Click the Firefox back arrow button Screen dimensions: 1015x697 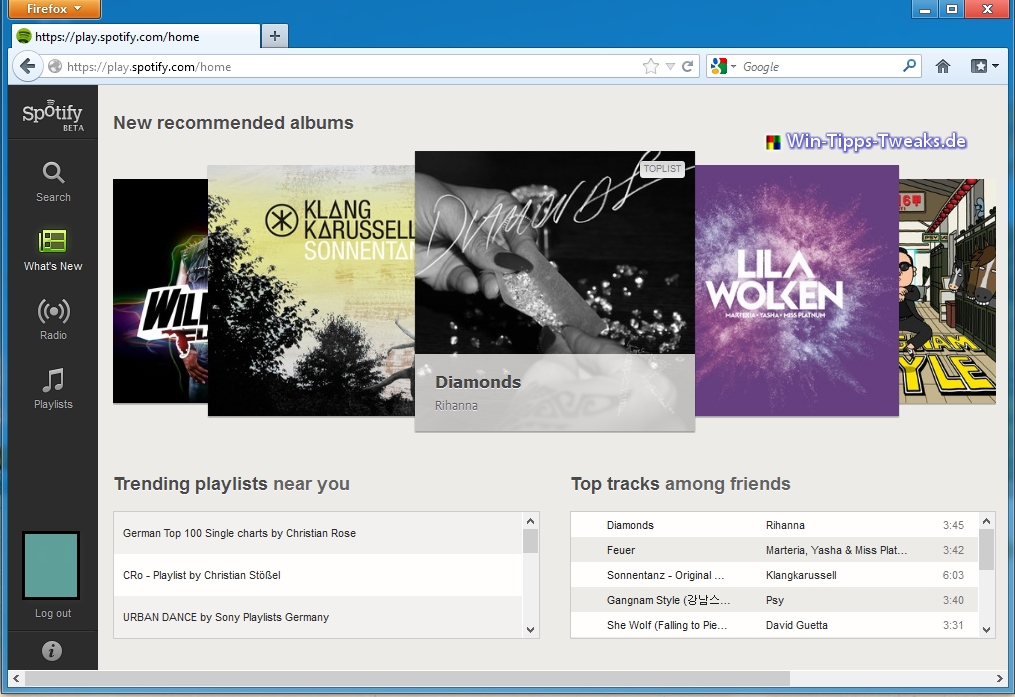[x=27, y=66]
